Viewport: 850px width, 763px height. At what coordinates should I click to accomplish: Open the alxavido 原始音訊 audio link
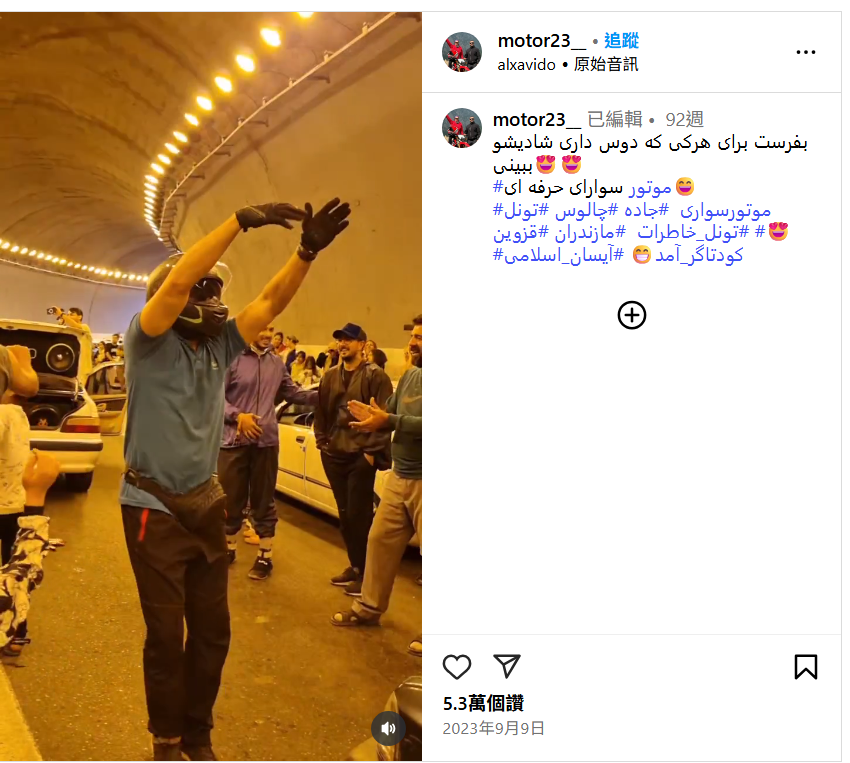pyautogui.click(x=568, y=64)
